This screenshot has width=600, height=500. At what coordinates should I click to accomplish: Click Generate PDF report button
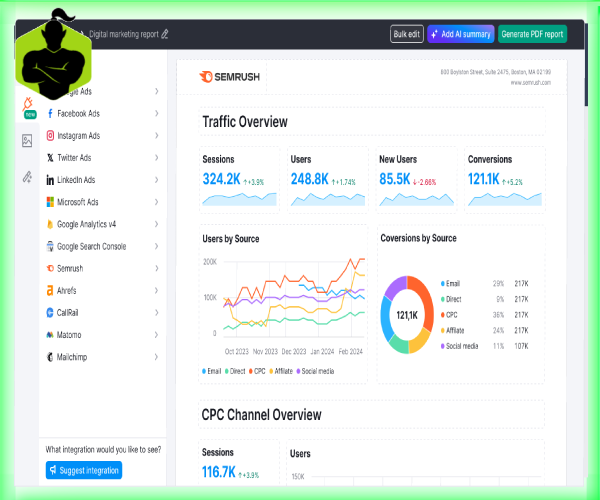pyautogui.click(x=532, y=34)
